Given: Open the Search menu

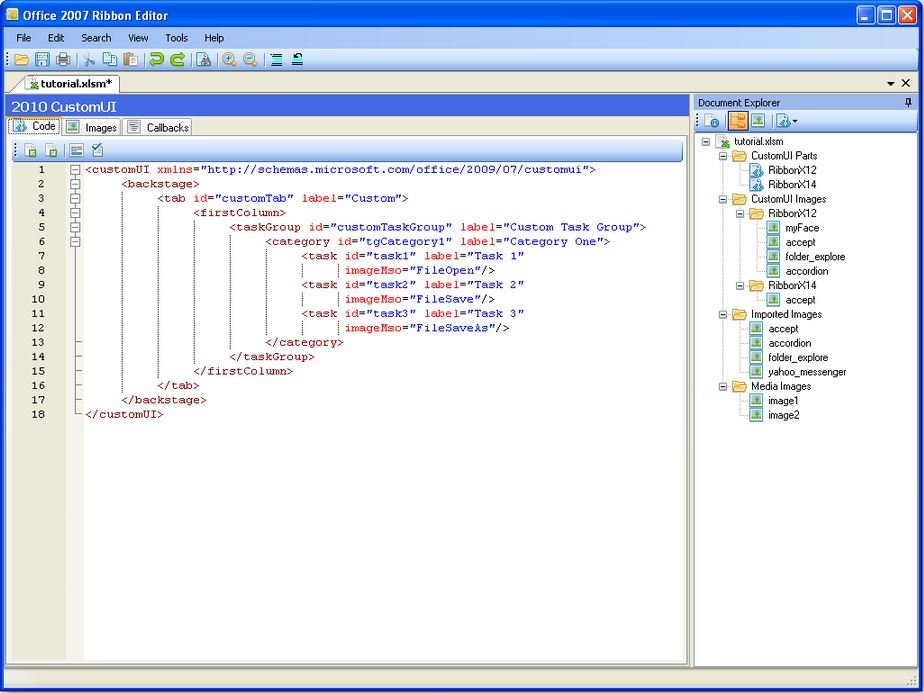Looking at the screenshot, I should (x=96, y=38).
